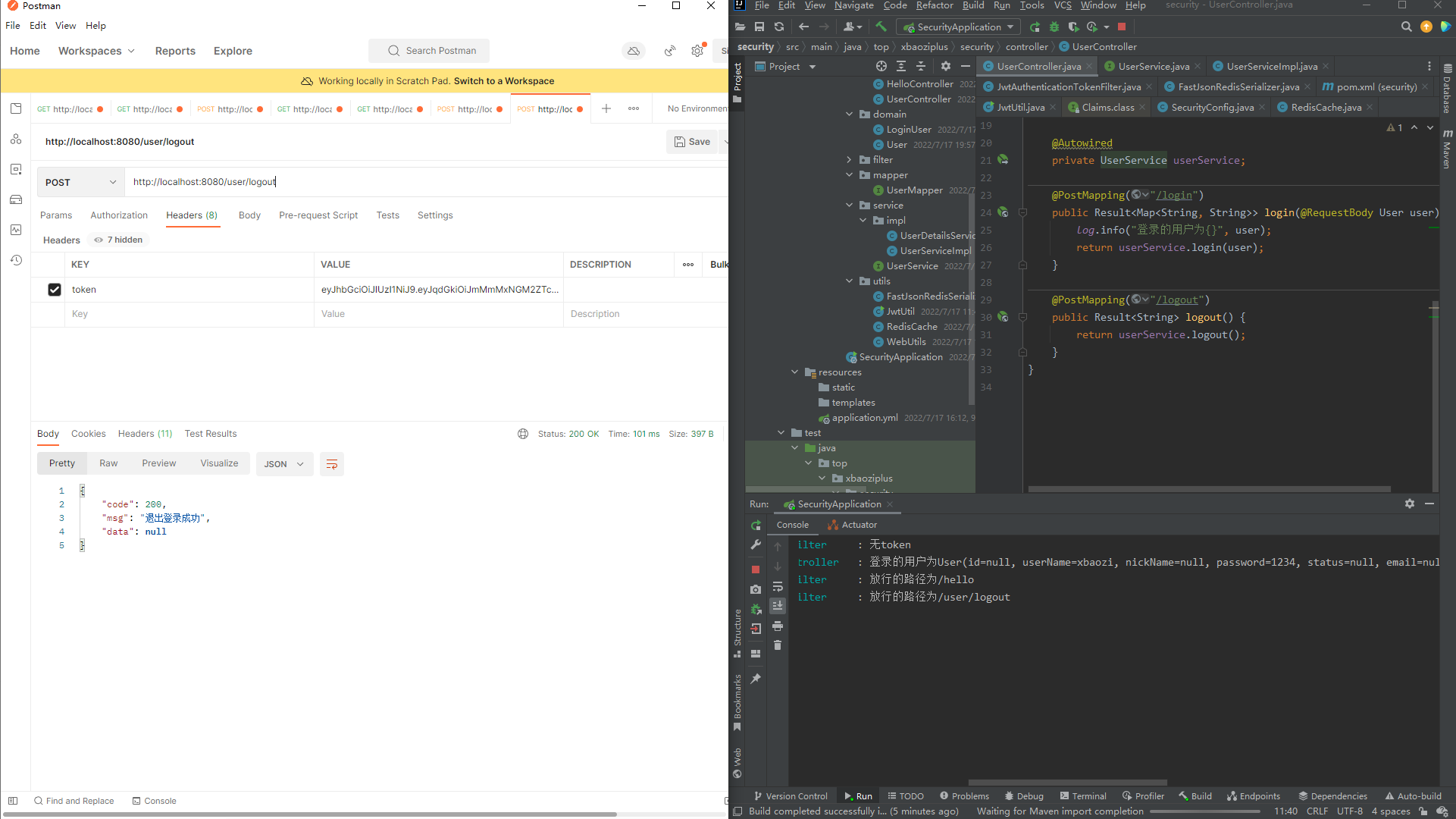Click the Postman cloud sync icon
Viewport: 1456px width, 819px height.
coord(634,51)
